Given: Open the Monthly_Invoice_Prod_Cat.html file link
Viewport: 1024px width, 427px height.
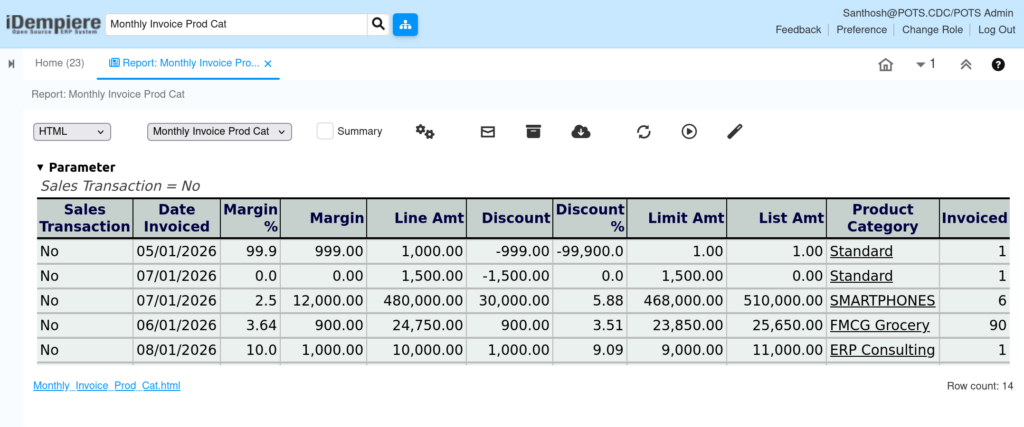Looking at the screenshot, I should (x=106, y=386).
